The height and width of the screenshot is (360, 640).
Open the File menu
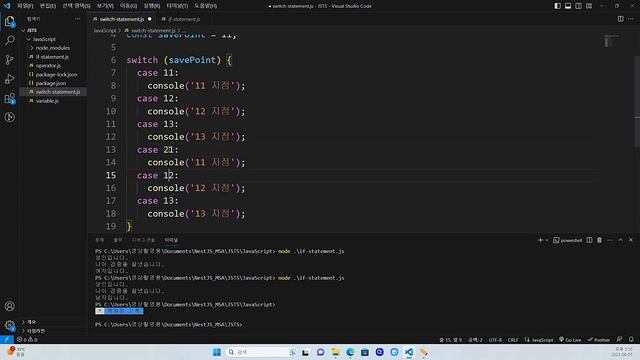25,6
